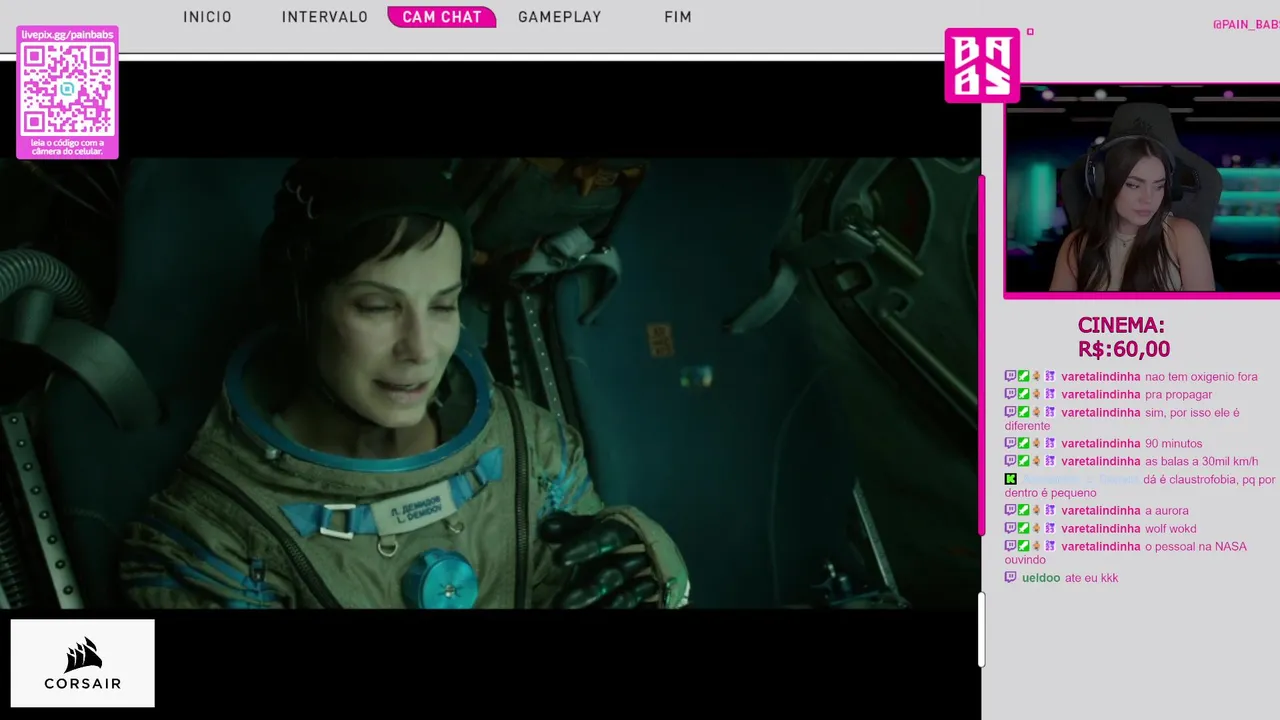This screenshot has width=1280, height=720.
Task: Click the @PAIN_BABS handle
Action: coord(1246,24)
